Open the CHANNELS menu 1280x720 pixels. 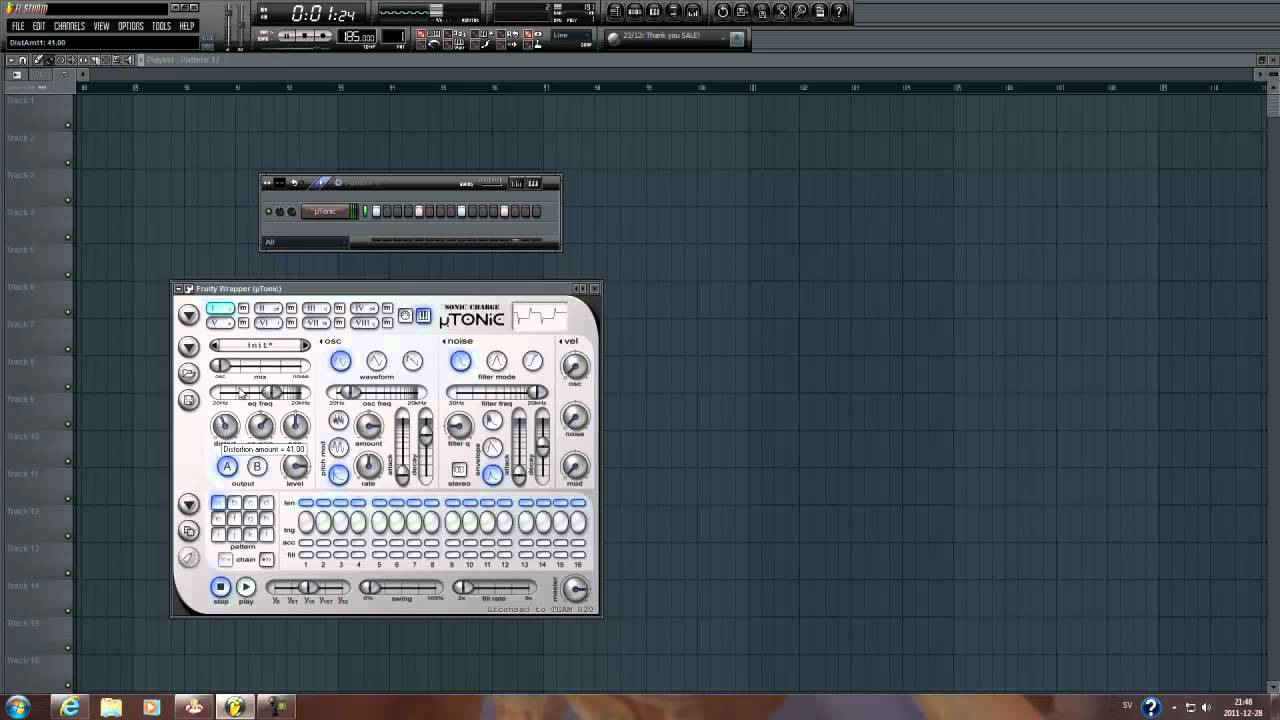(x=69, y=26)
